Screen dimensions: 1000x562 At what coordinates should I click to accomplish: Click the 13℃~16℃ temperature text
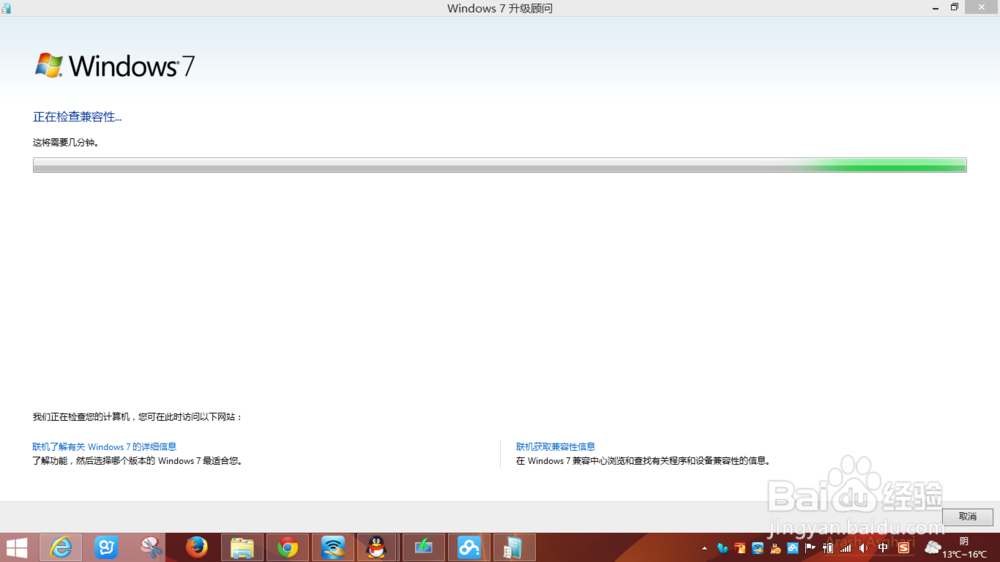964,554
